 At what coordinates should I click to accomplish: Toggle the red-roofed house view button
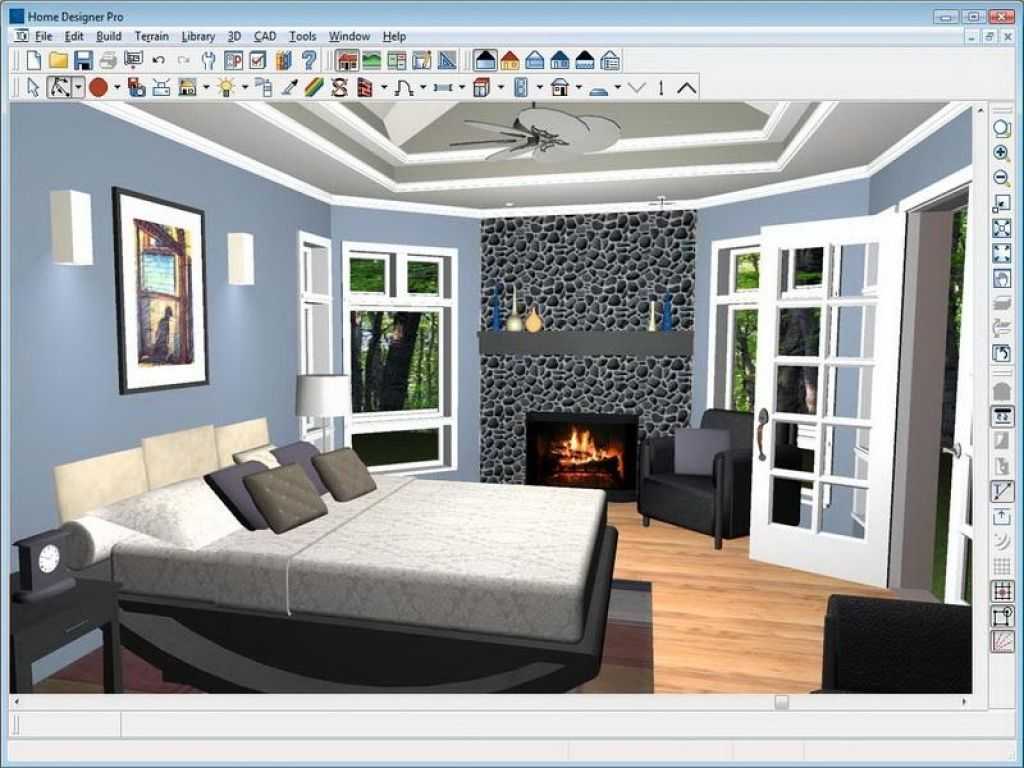click(x=509, y=61)
